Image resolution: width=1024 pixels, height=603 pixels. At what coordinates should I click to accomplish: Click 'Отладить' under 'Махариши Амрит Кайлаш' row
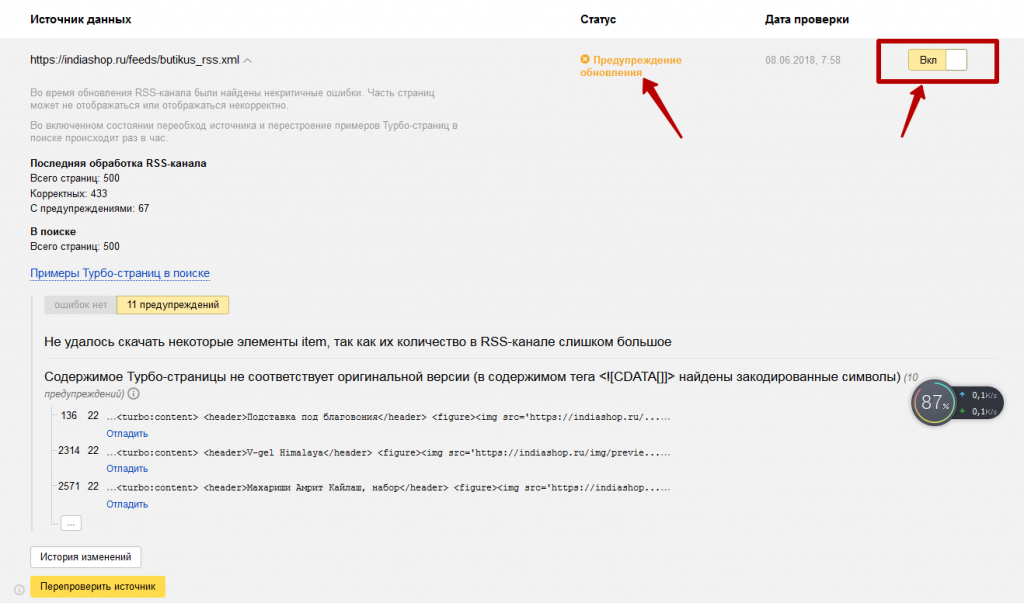tap(127, 504)
